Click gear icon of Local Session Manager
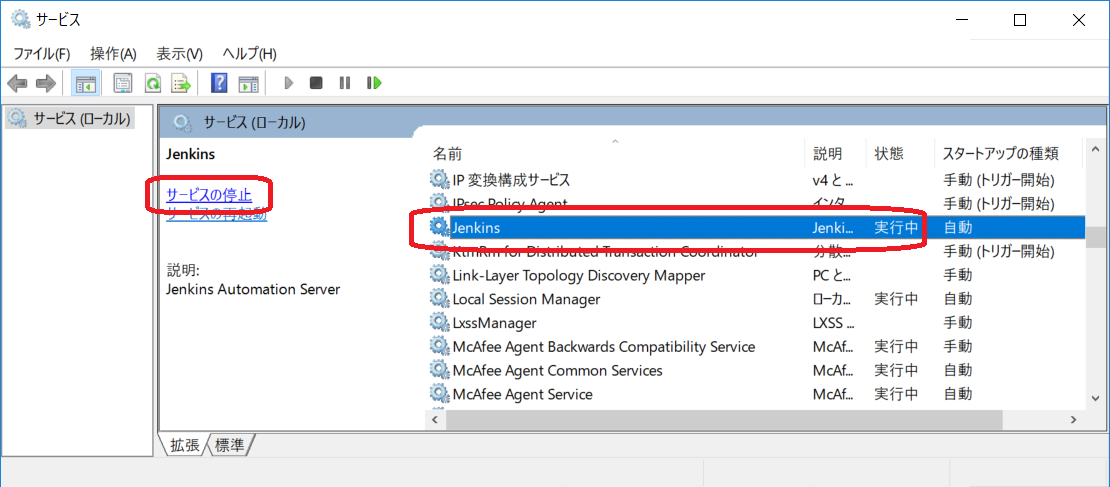Viewport: 1110px width, 487px height. click(440, 299)
